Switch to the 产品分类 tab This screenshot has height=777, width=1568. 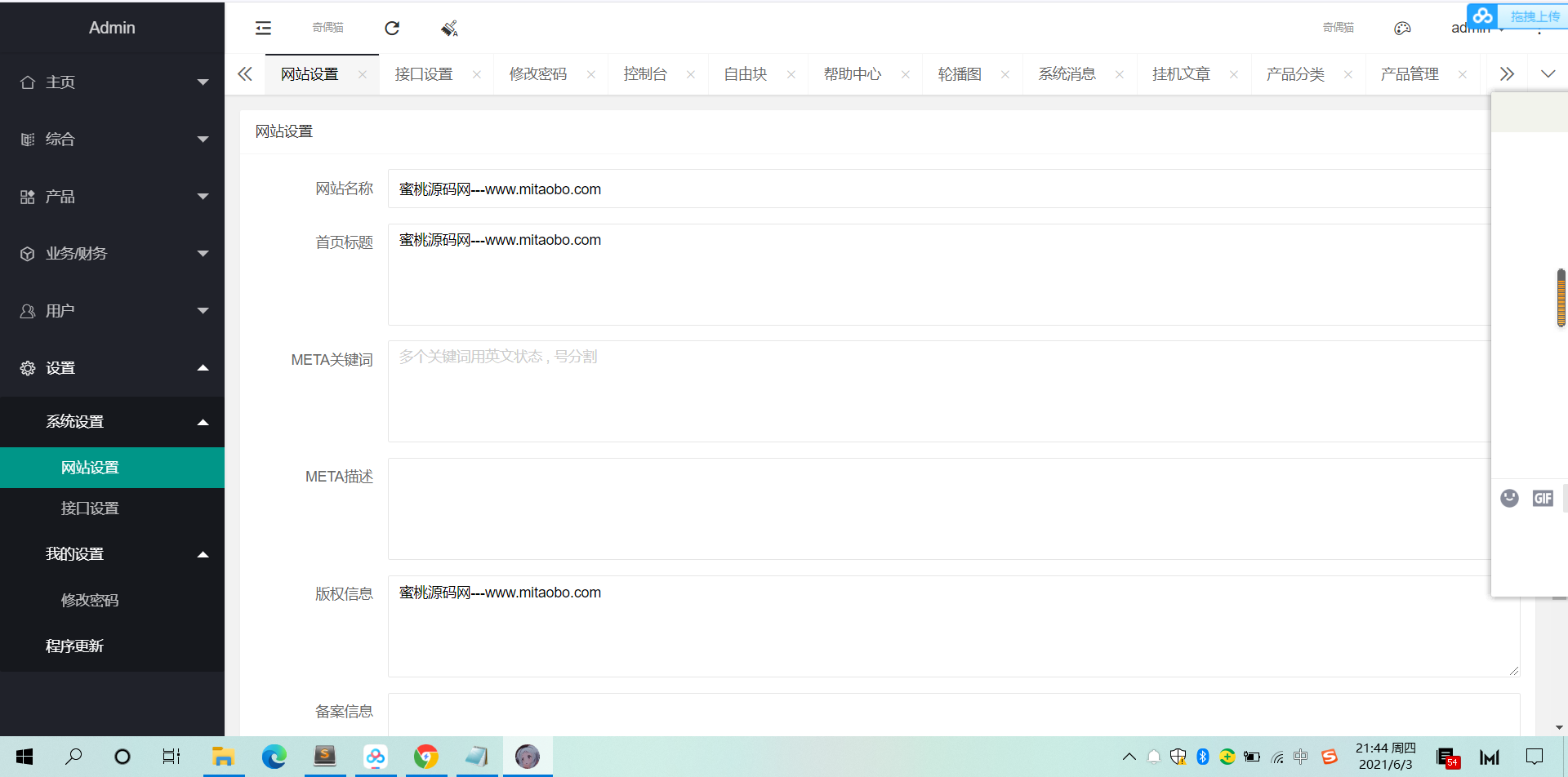click(x=1296, y=74)
